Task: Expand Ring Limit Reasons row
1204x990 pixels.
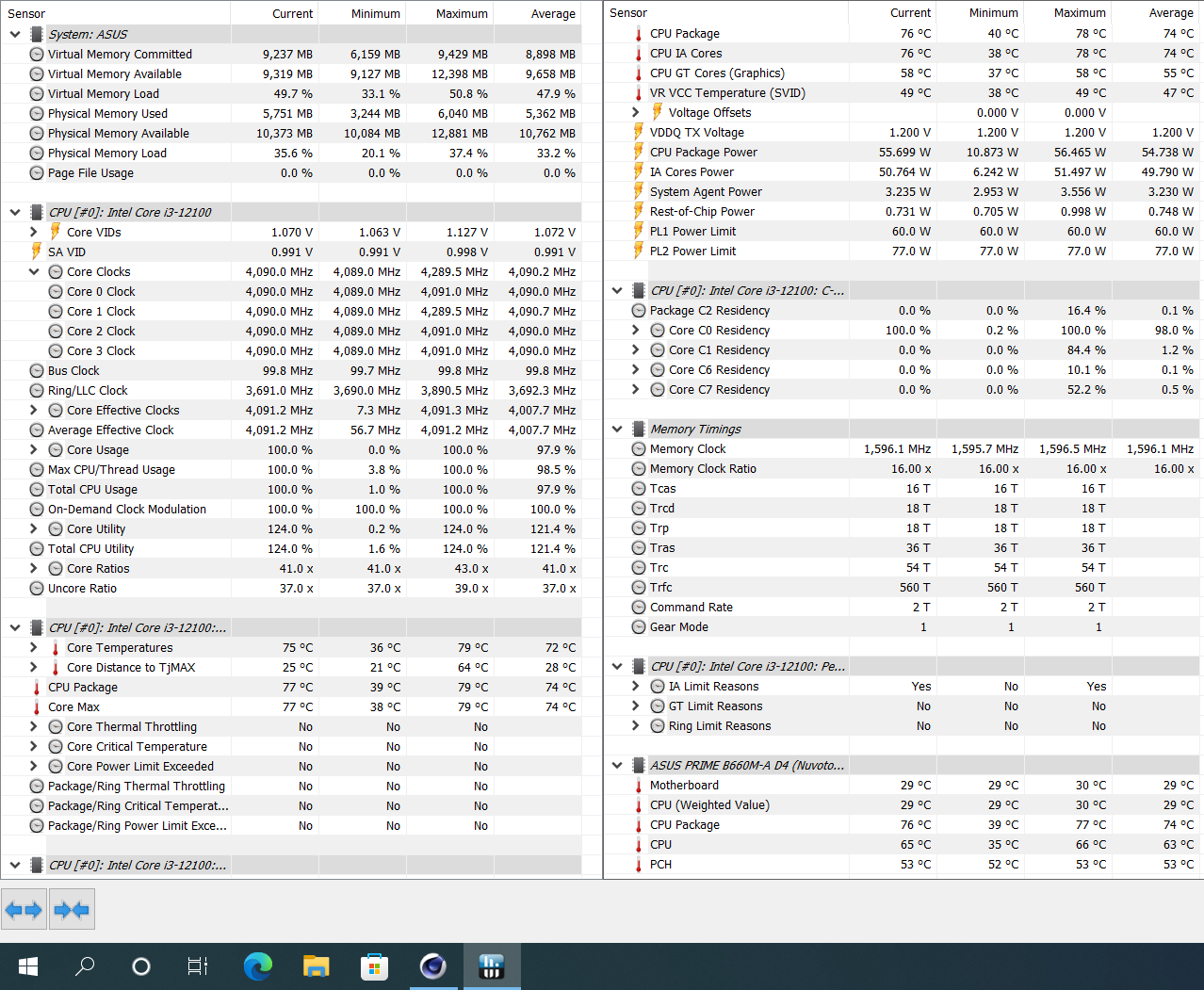Action: [636, 725]
